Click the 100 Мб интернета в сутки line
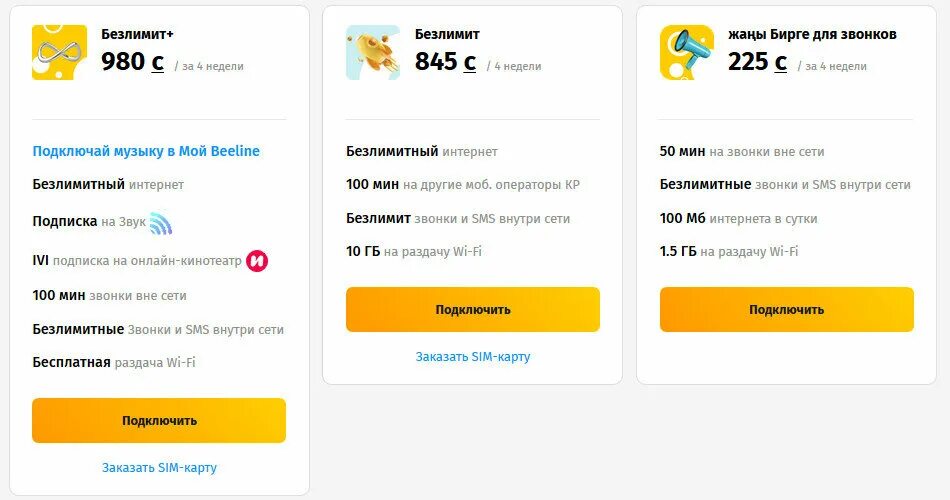Screen dimensions: 950x500 coord(738,218)
